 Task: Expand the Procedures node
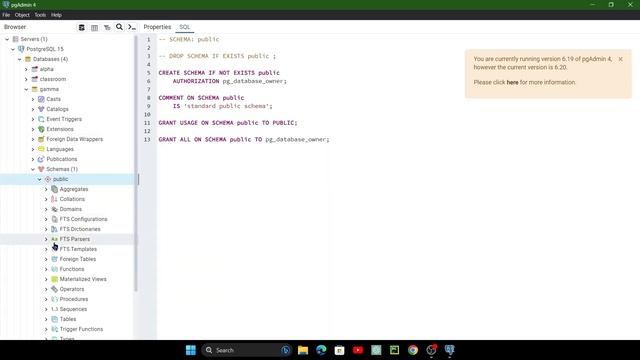(46, 299)
